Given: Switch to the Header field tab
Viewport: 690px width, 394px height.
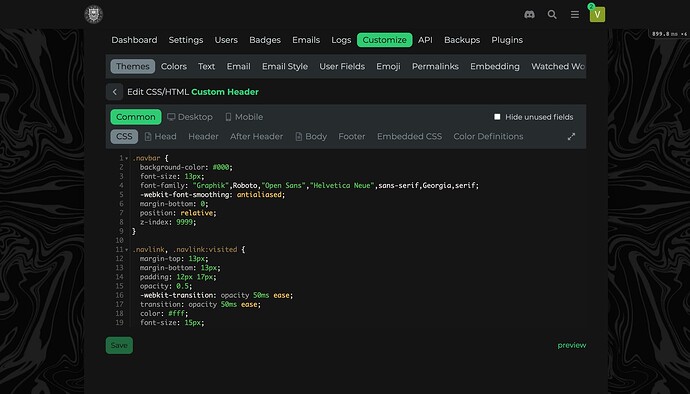Looking at the screenshot, I should (203, 136).
